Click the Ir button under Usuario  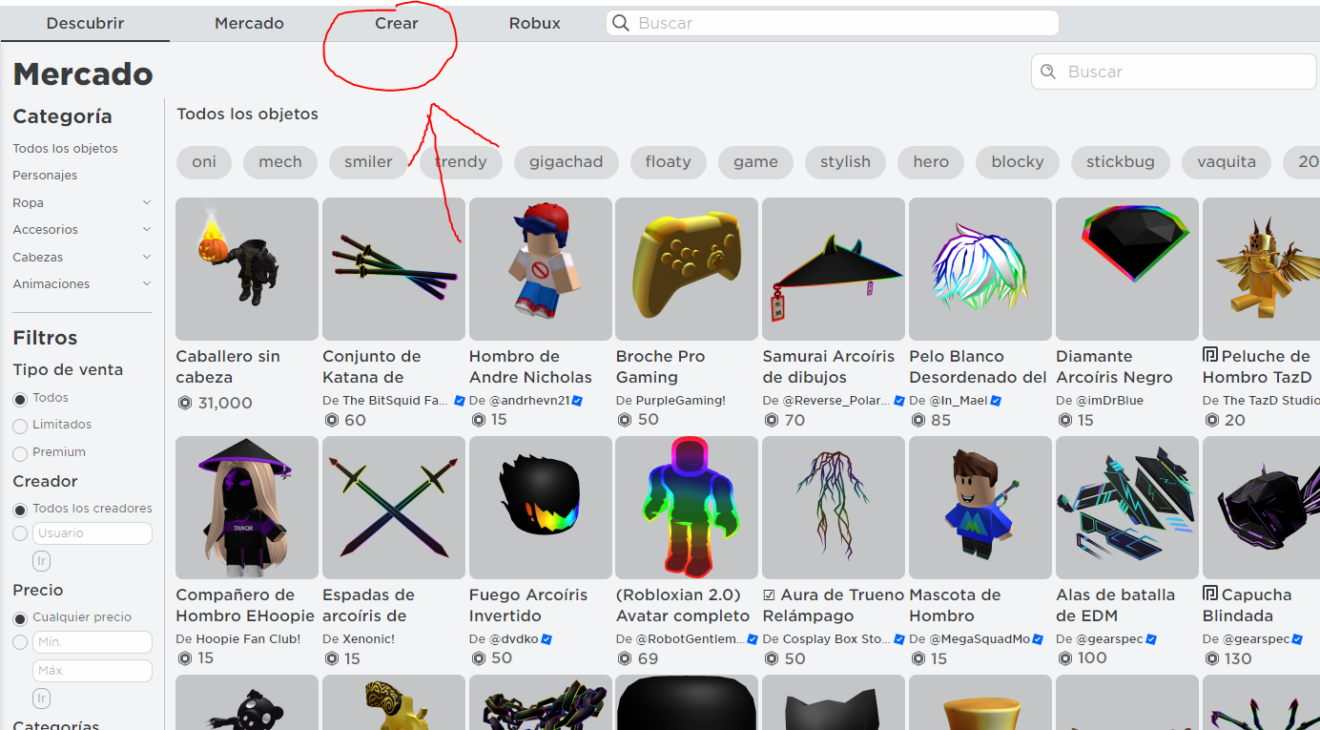pyautogui.click(x=42, y=561)
